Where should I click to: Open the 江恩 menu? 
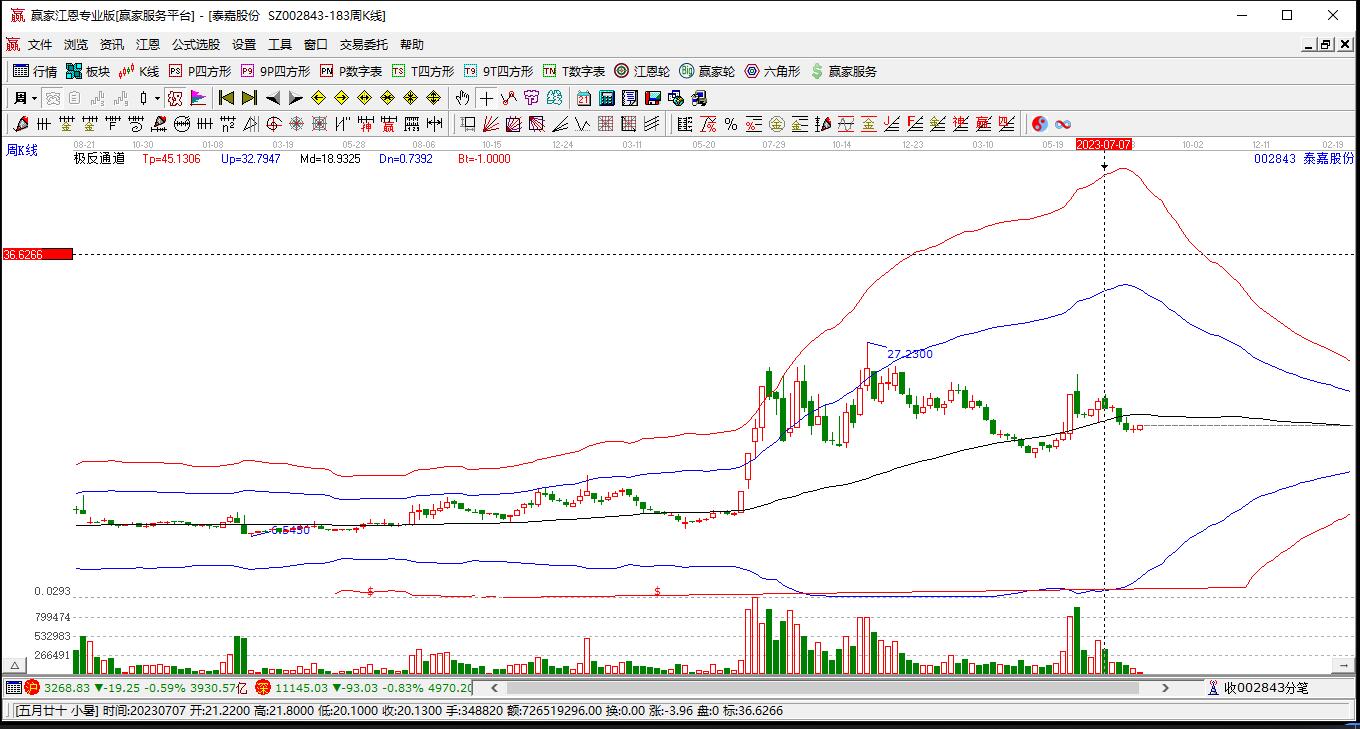(x=148, y=45)
